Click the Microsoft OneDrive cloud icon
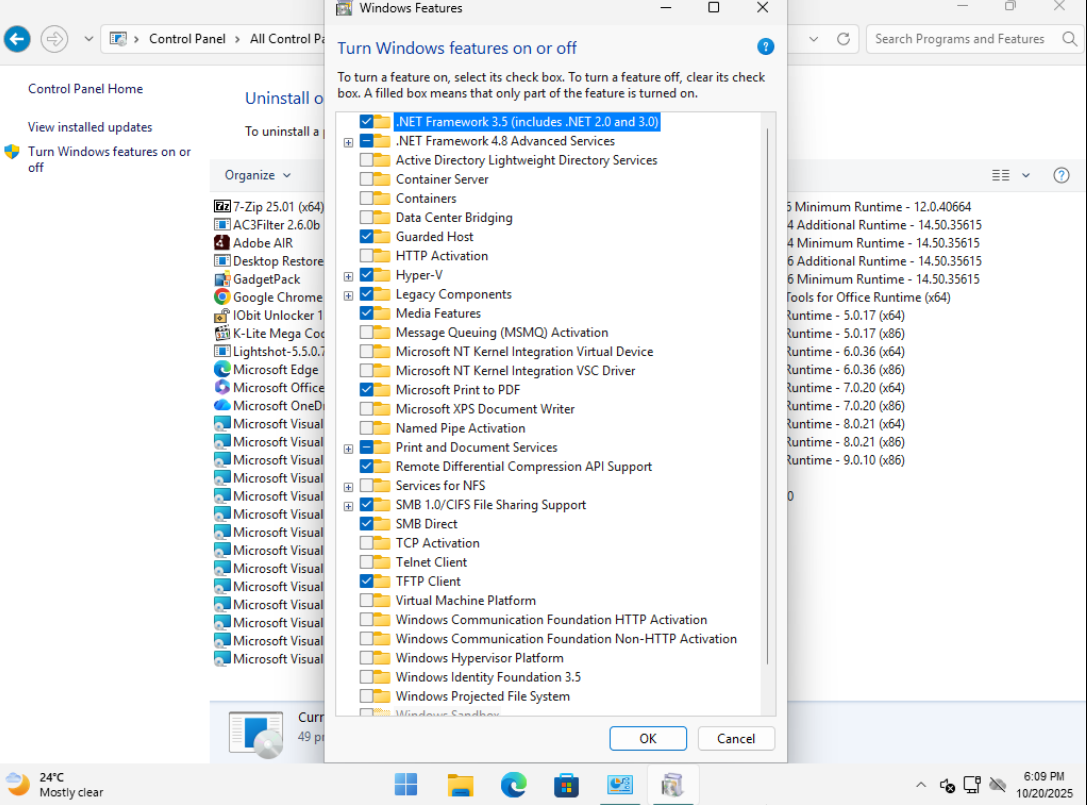The height and width of the screenshot is (805, 1087). [222, 405]
